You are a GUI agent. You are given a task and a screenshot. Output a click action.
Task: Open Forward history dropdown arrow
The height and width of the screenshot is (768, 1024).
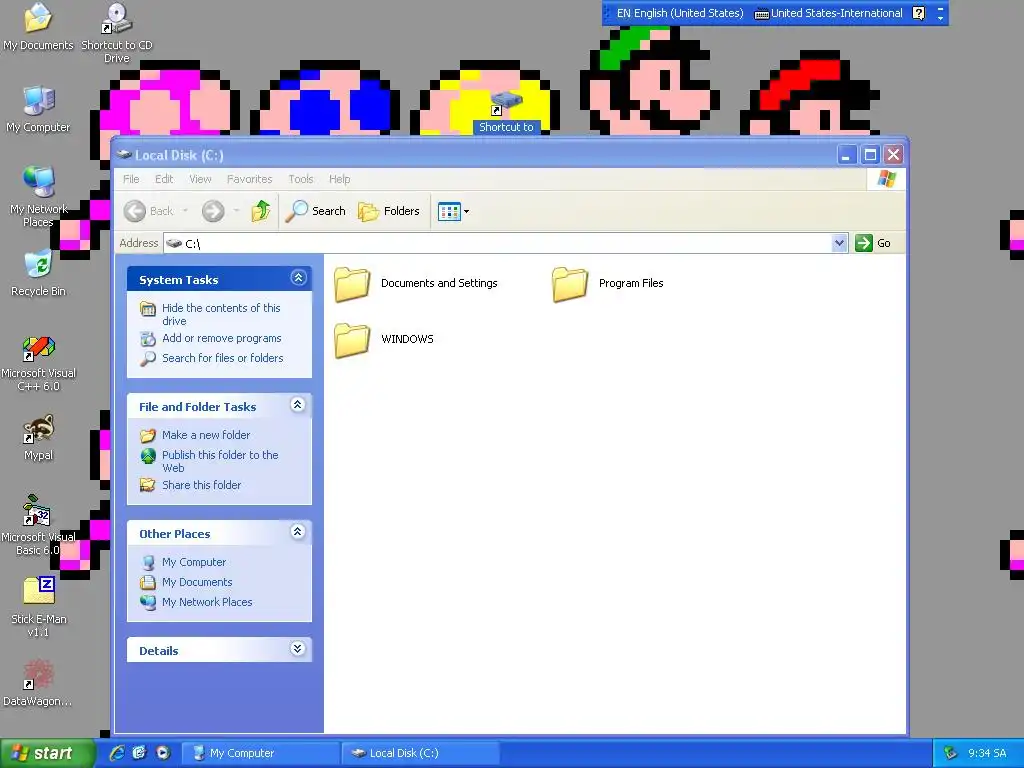pos(236,211)
